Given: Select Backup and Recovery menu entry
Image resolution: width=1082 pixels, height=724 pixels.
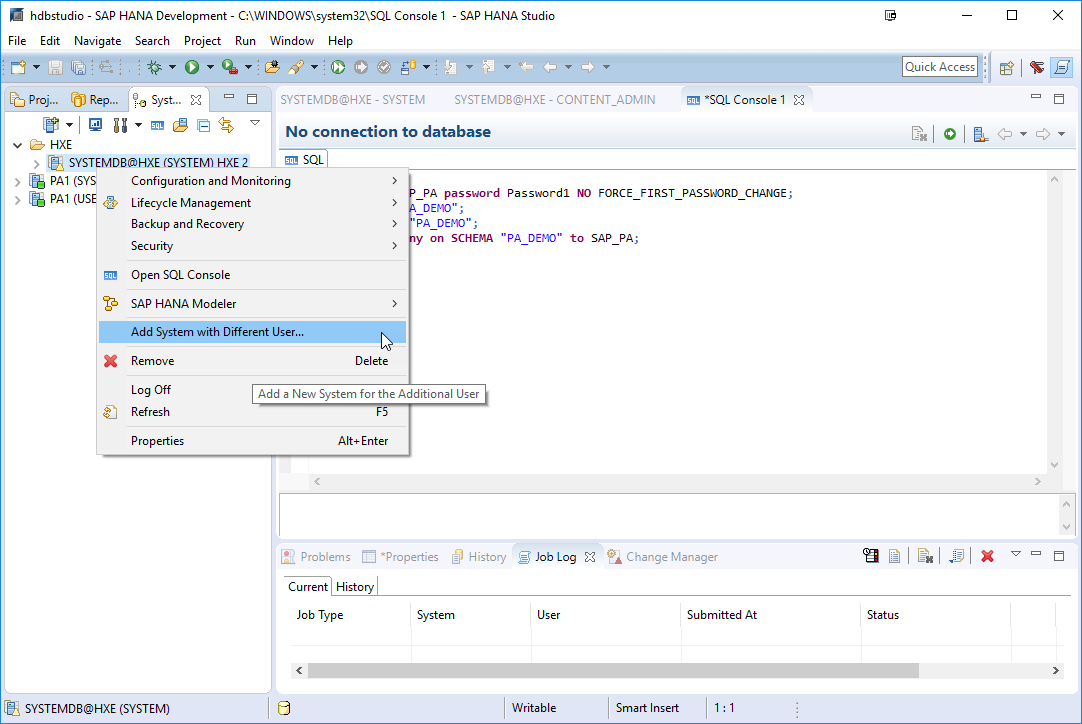Looking at the screenshot, I should (253, 224).
